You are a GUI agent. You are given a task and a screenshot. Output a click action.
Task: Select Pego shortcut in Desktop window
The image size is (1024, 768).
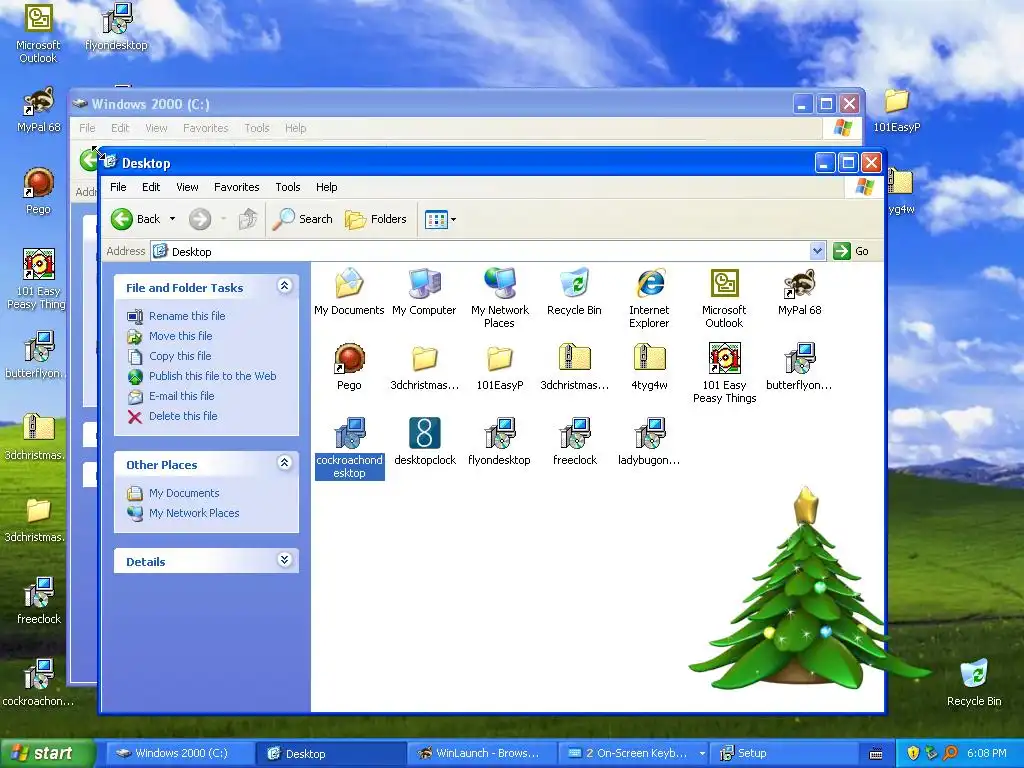coord(349,367)
